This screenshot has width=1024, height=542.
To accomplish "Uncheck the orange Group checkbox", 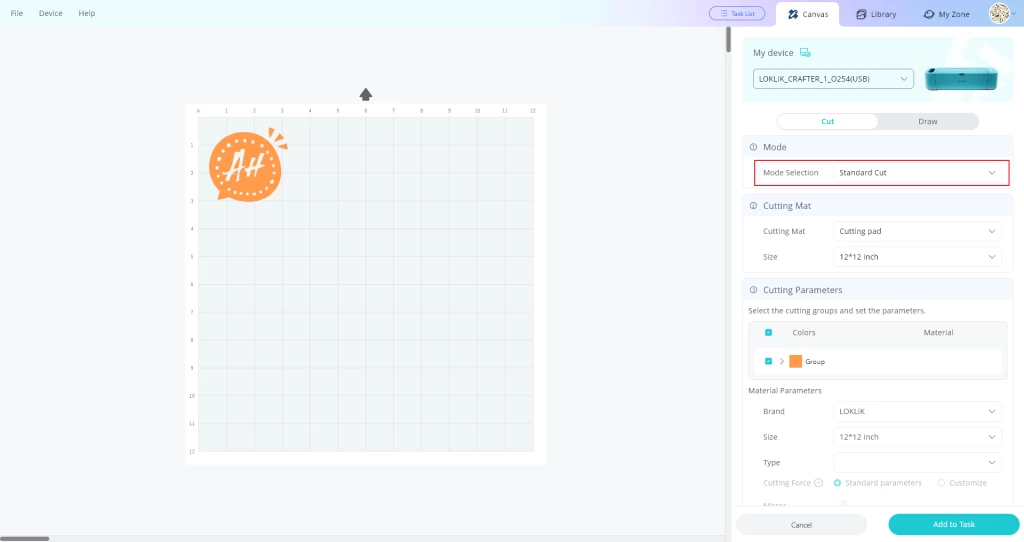I will (x=769, y=361).
